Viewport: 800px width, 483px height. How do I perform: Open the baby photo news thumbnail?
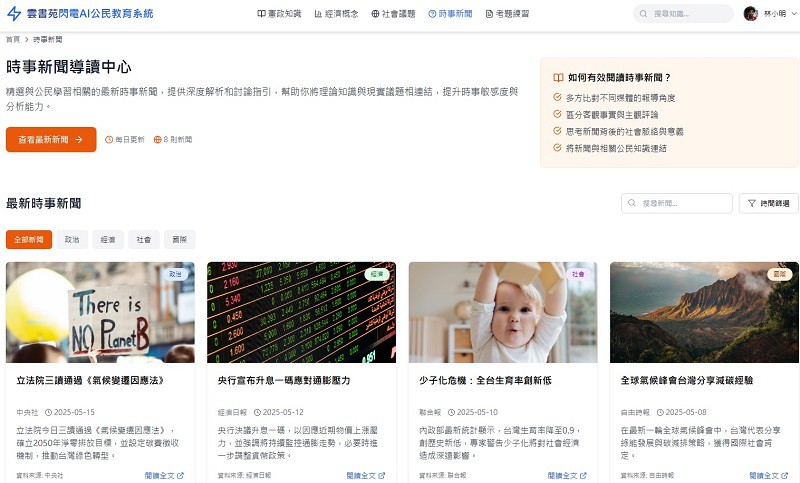[502, 312]
